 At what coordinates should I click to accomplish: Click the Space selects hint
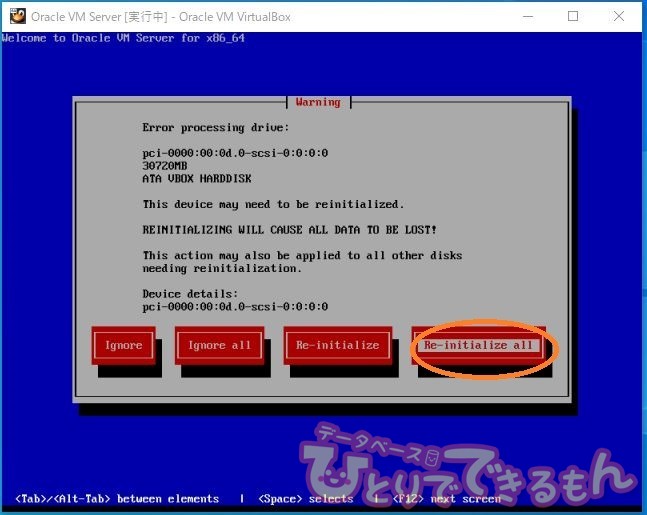305,498
